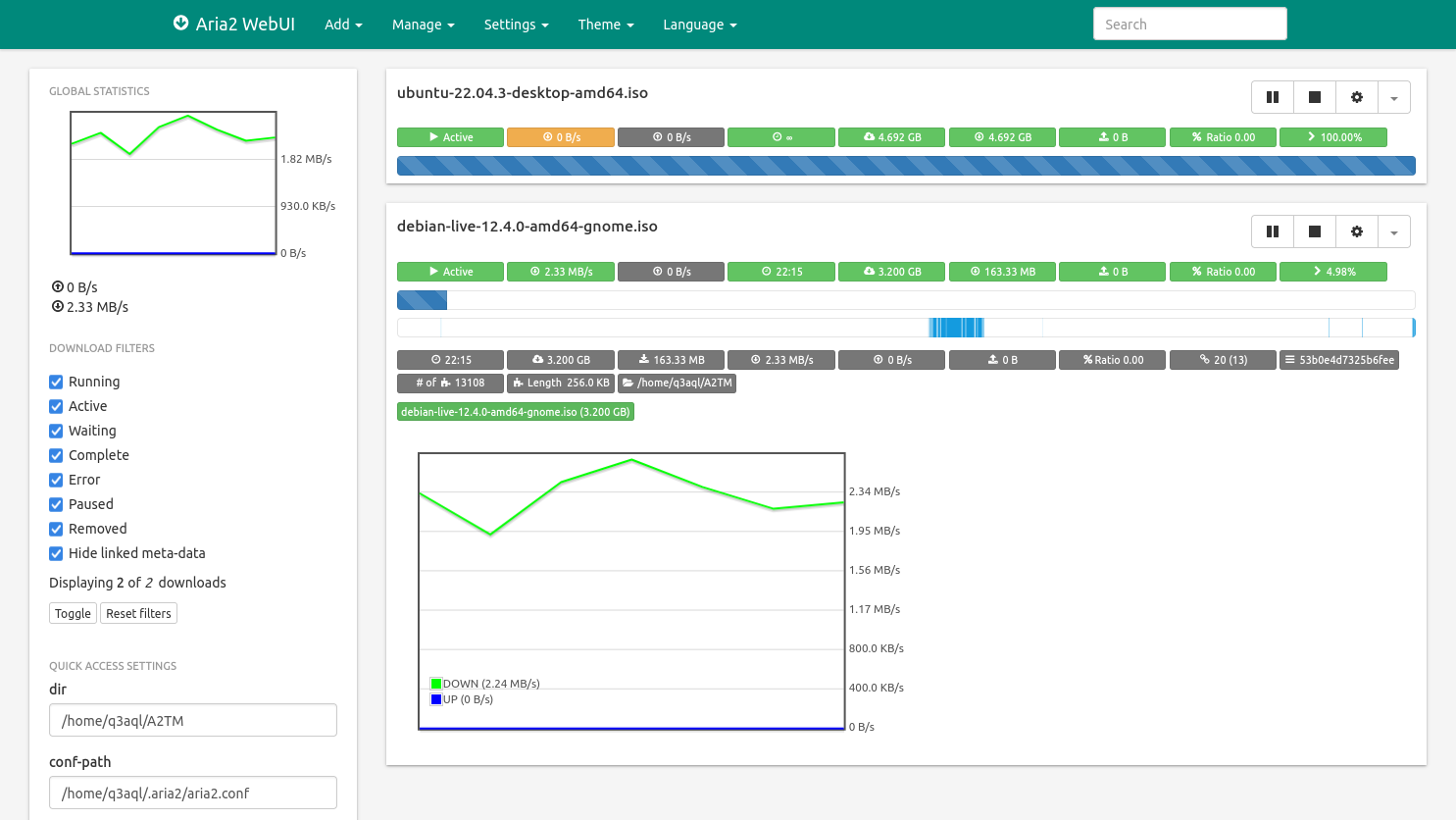Click the ubuntu Ratio 0.00 badge

tap(1223, 137)
